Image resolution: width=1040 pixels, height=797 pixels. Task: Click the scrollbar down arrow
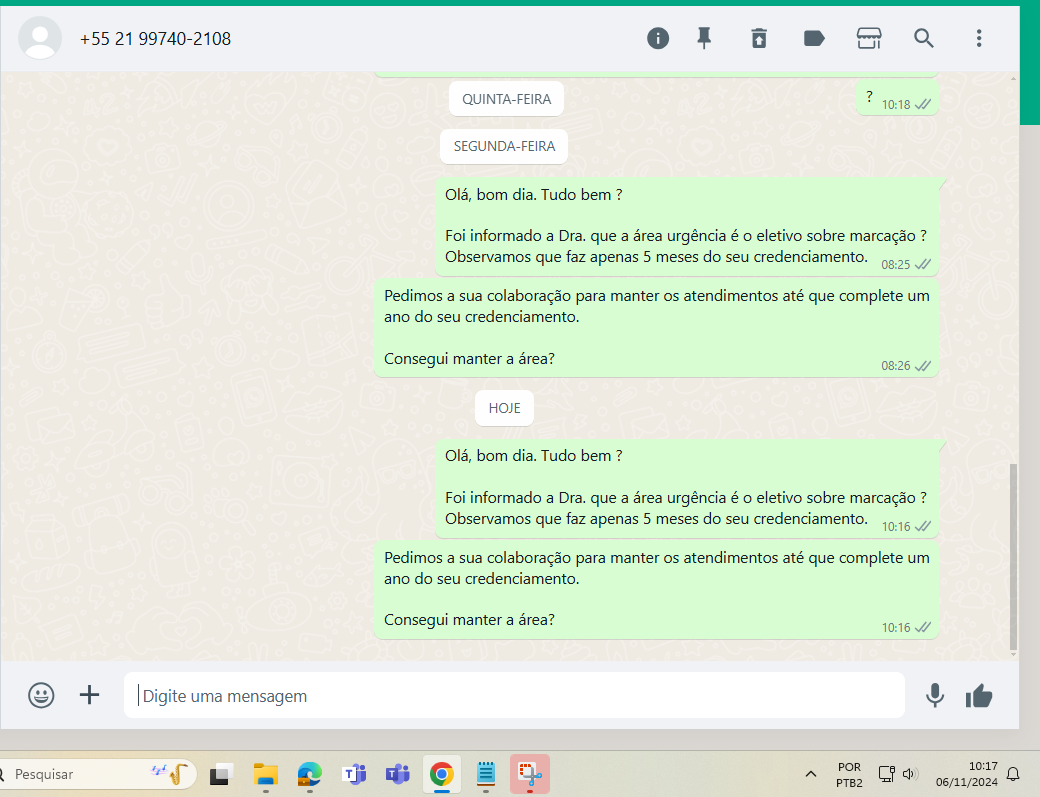coord(1013,654)
